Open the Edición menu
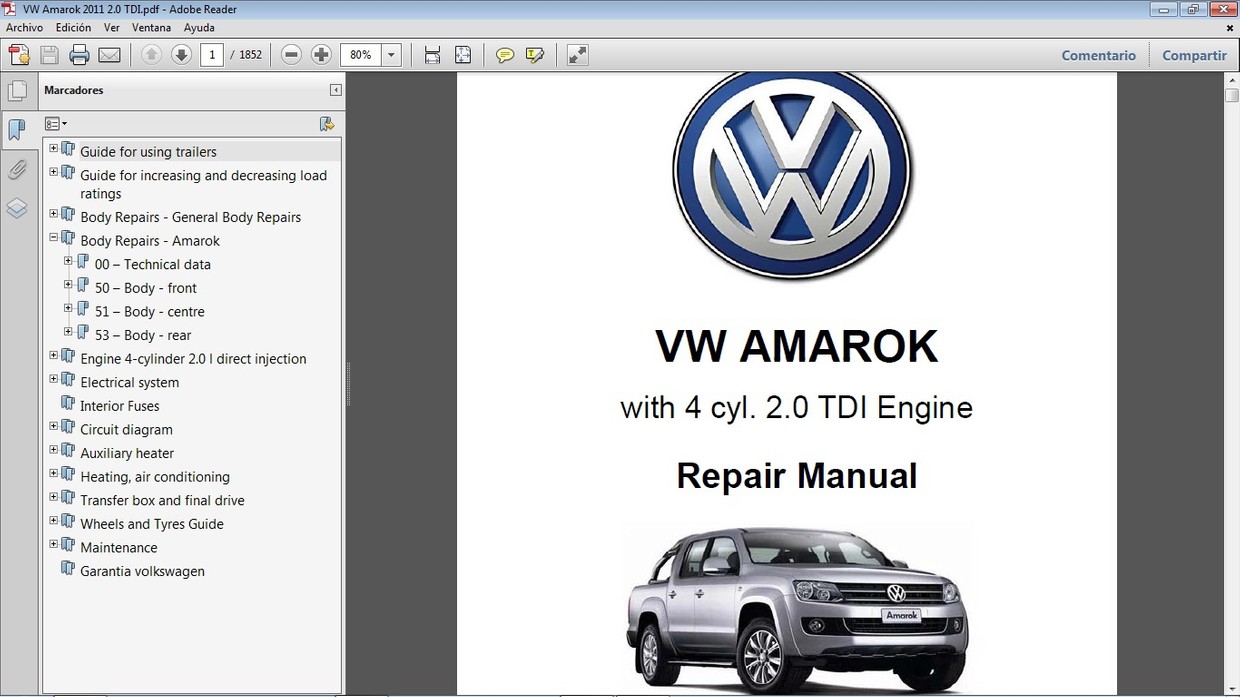 coord(73,28)
